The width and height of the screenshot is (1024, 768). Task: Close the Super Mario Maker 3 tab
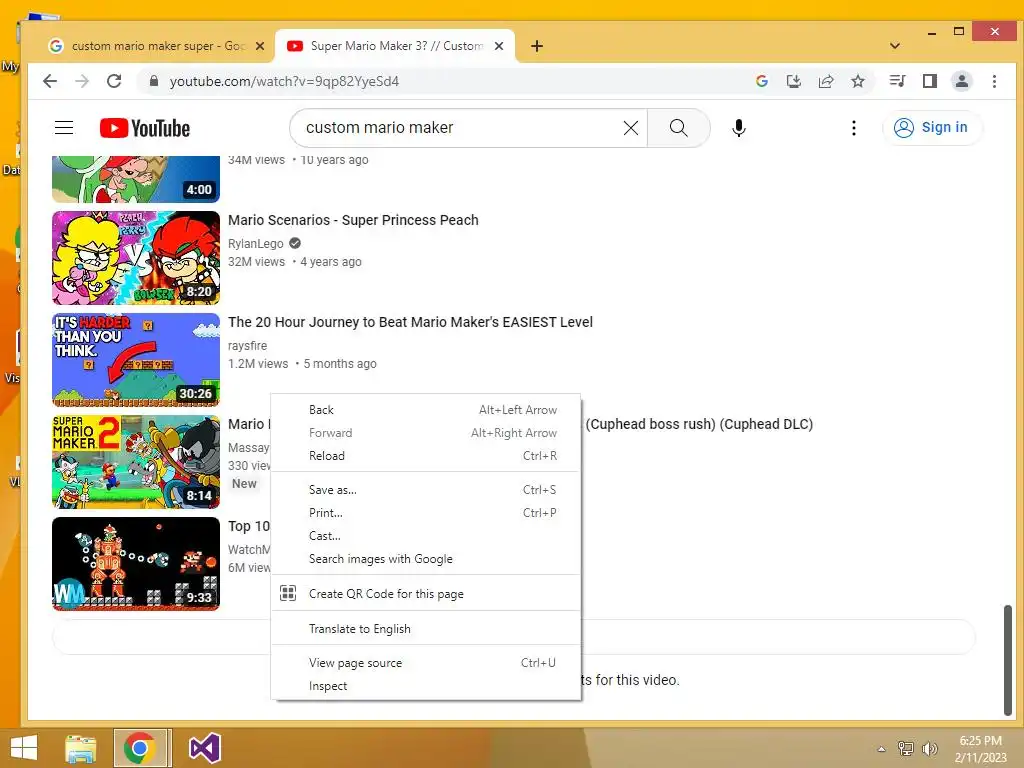tap(499, 46)
